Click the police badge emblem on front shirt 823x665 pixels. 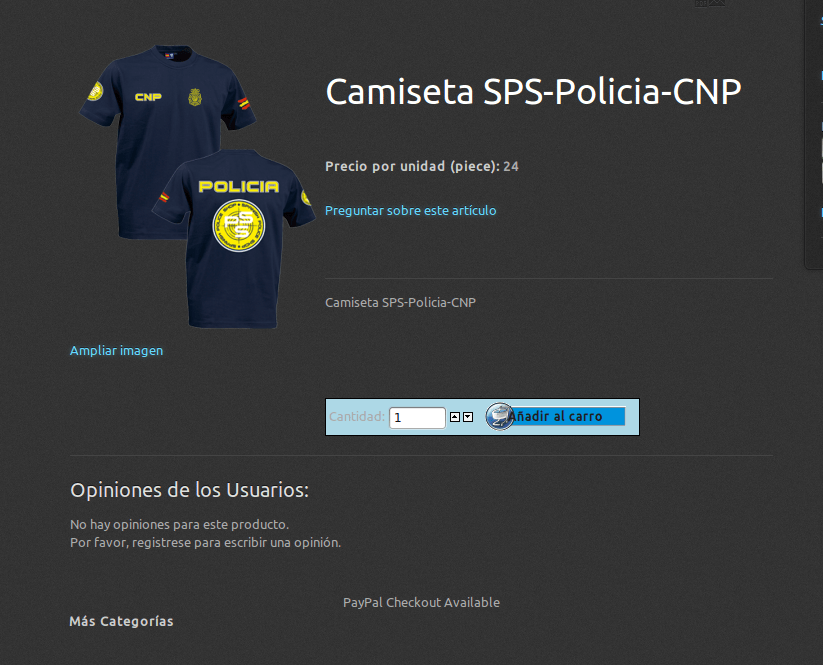tap(195, 97)
